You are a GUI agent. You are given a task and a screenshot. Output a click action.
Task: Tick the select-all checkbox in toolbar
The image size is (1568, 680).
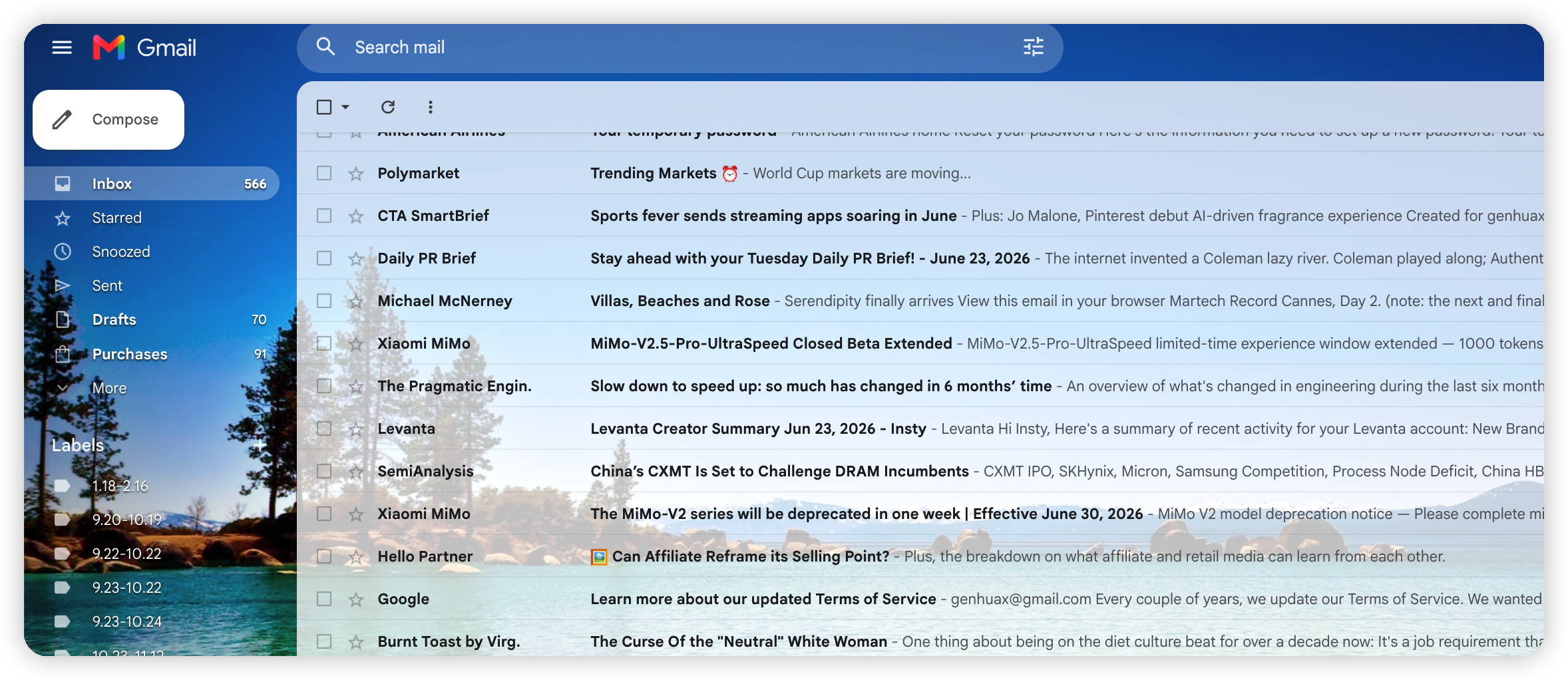click(x=324, y=106)
